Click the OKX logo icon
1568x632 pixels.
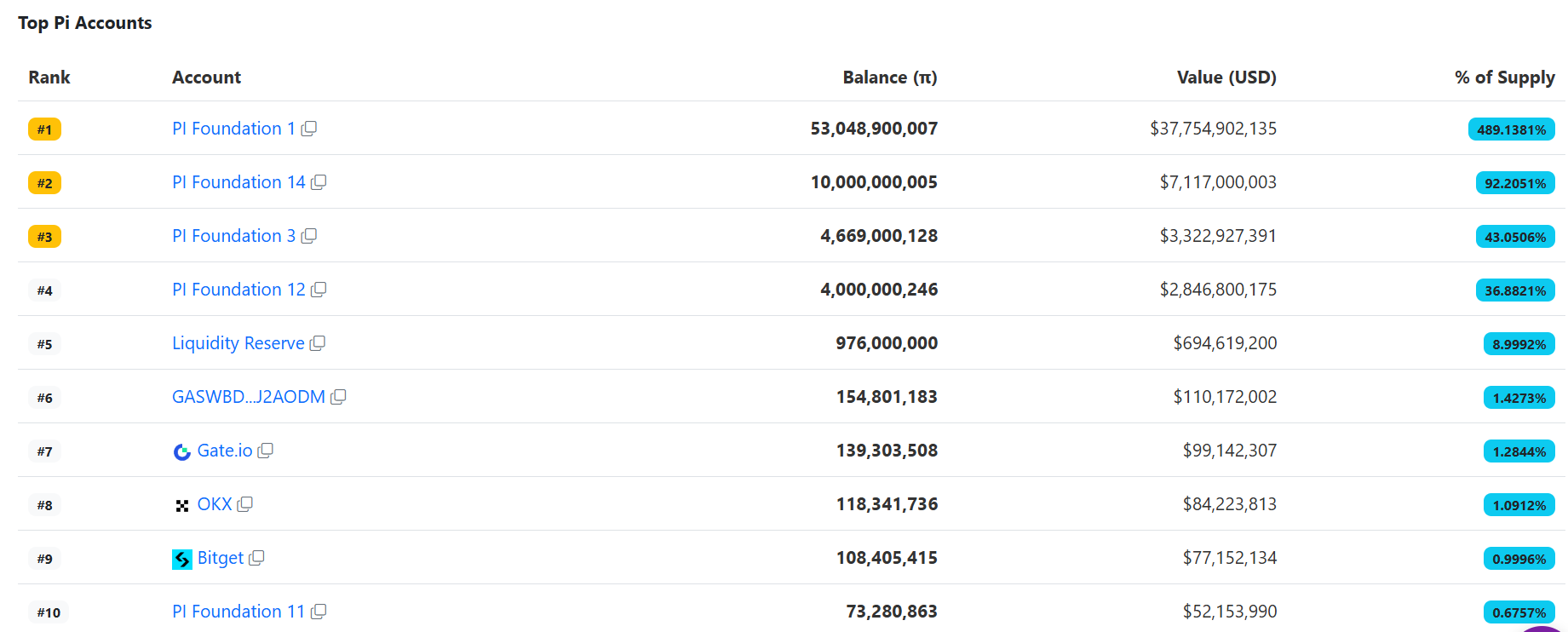182,505
